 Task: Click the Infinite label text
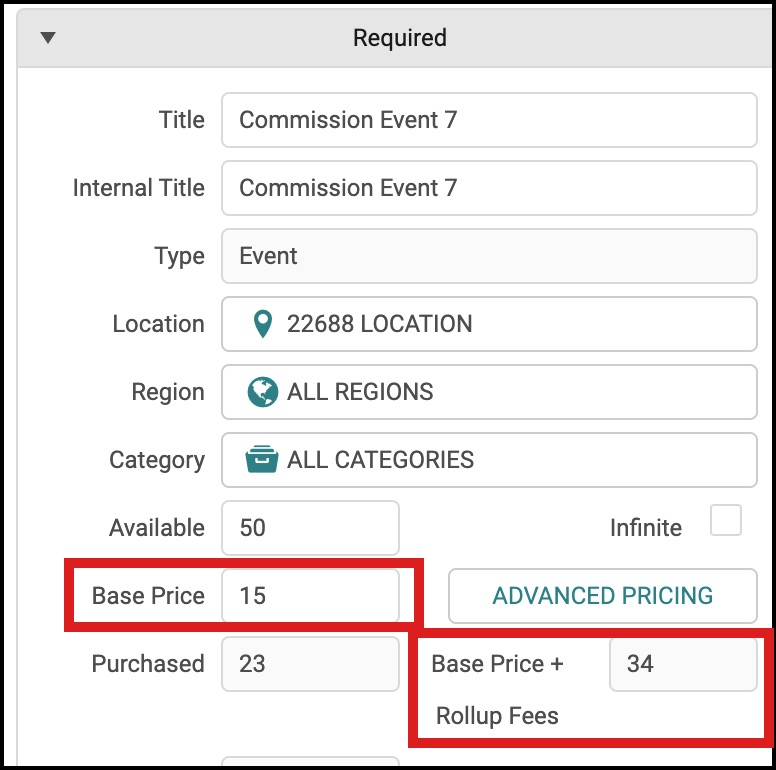[x=646, y=527]
